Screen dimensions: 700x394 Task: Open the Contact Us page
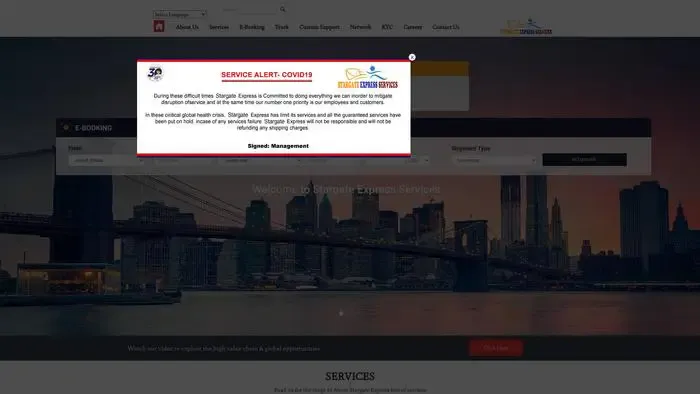446,27
